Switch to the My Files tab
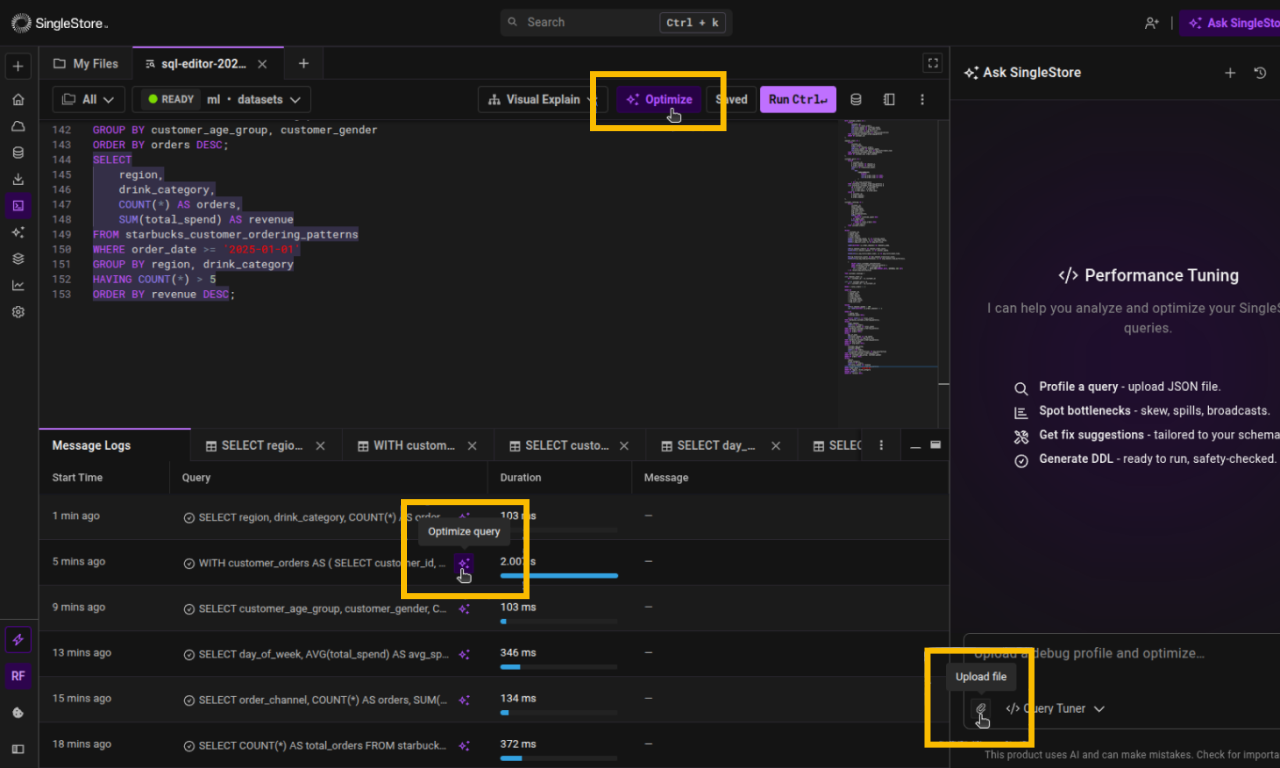The height and width of the screenshot is (768, 1280). click(86, 64)
